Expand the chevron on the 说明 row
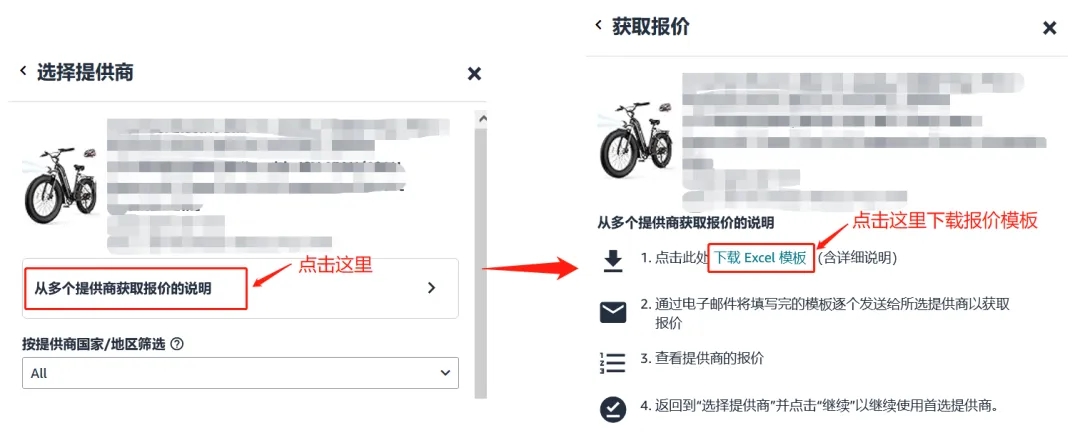The height and width of the screenshot is (448, 1080). [x=432, y=288]
